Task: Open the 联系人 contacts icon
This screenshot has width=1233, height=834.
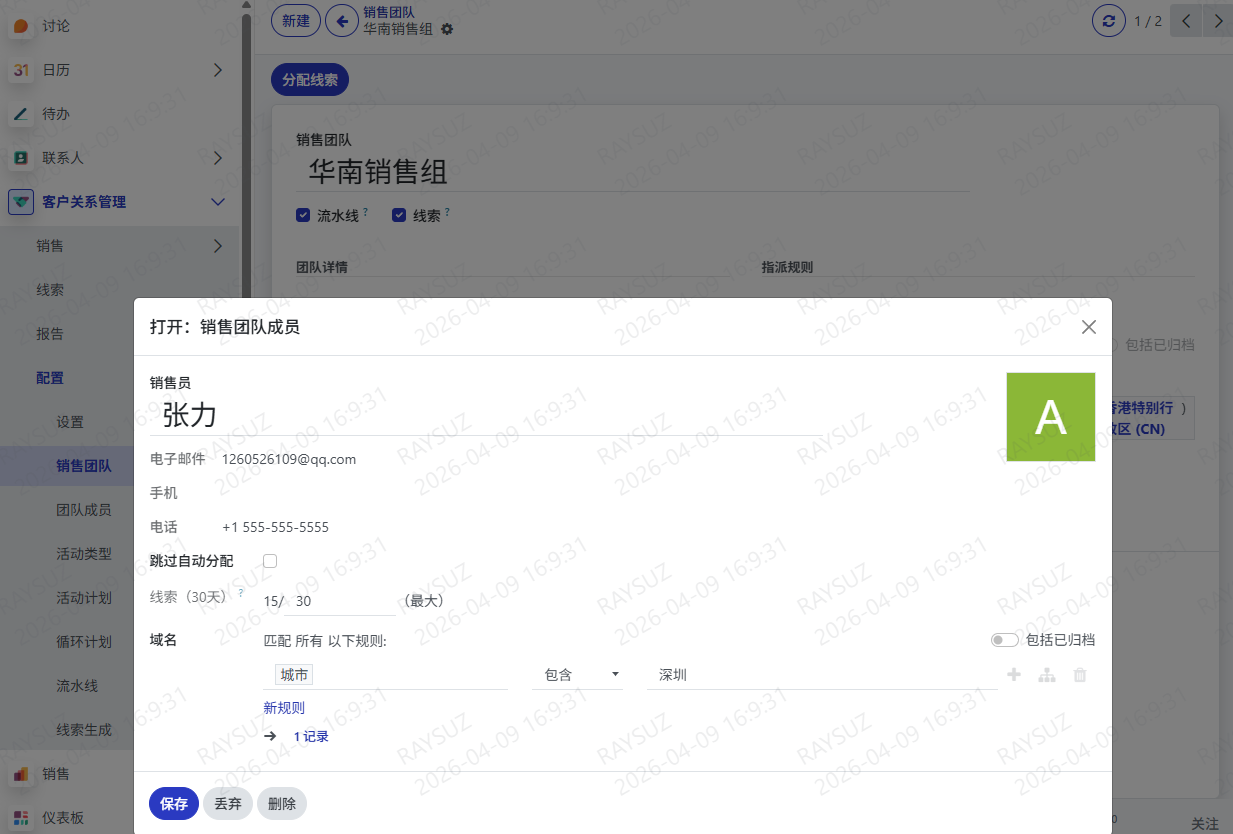Action: pyautogui.click(x=21, y=158)
